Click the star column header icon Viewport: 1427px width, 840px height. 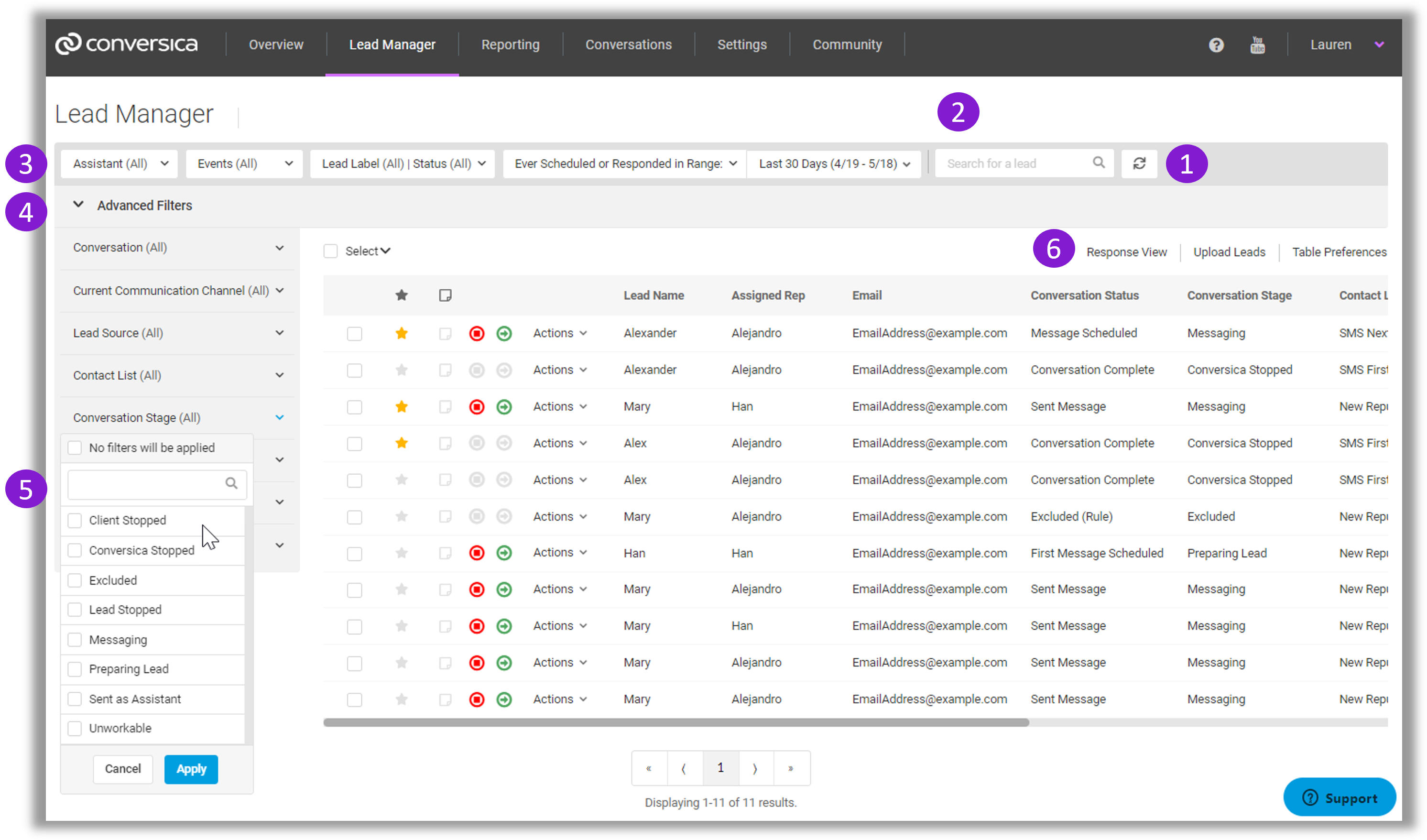(x=402, y=295)
